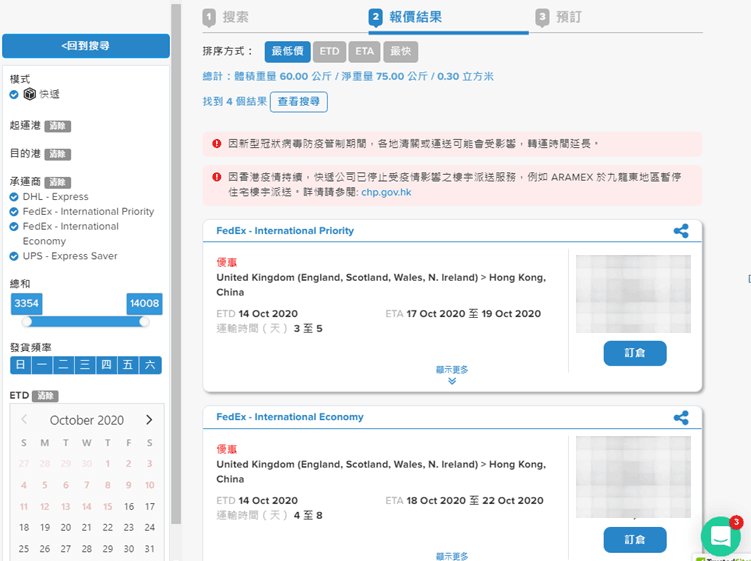This screenshot has height=561, width=751.
Task: Open step 2 報價結果 tab
Action: [405, 17]
